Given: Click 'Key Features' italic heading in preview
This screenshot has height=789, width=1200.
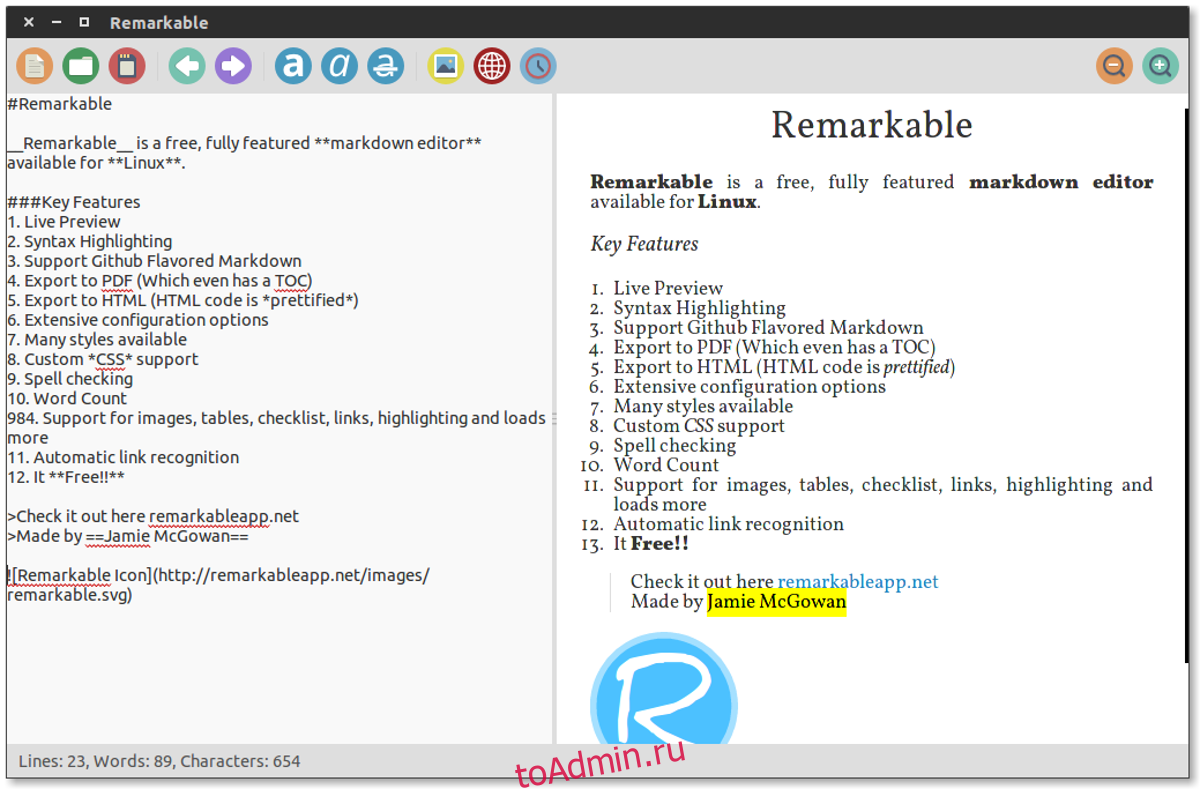Looking at the screenshot, I should (x=644, y=244).
